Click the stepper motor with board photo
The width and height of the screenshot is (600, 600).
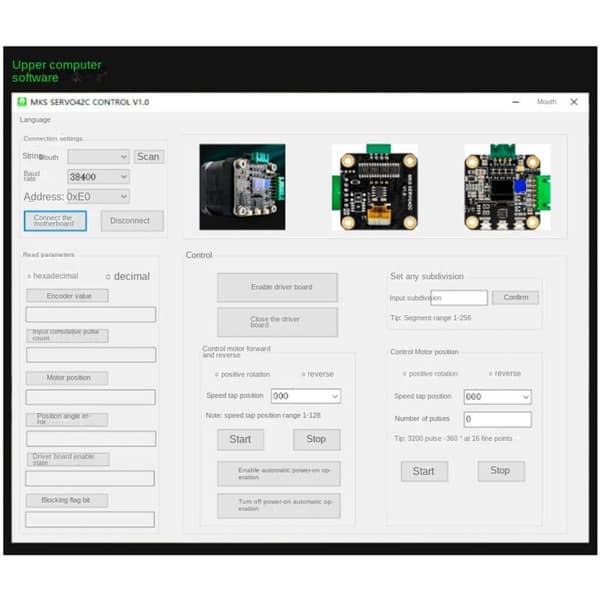242,187
